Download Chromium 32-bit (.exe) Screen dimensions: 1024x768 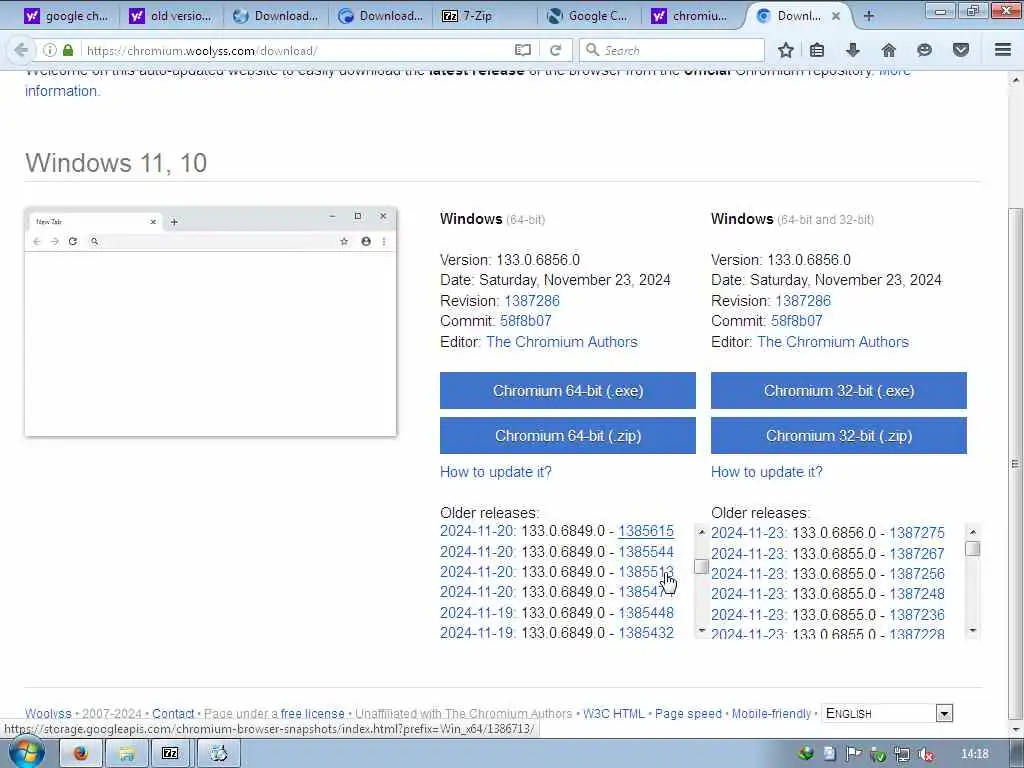coord(839,391)
